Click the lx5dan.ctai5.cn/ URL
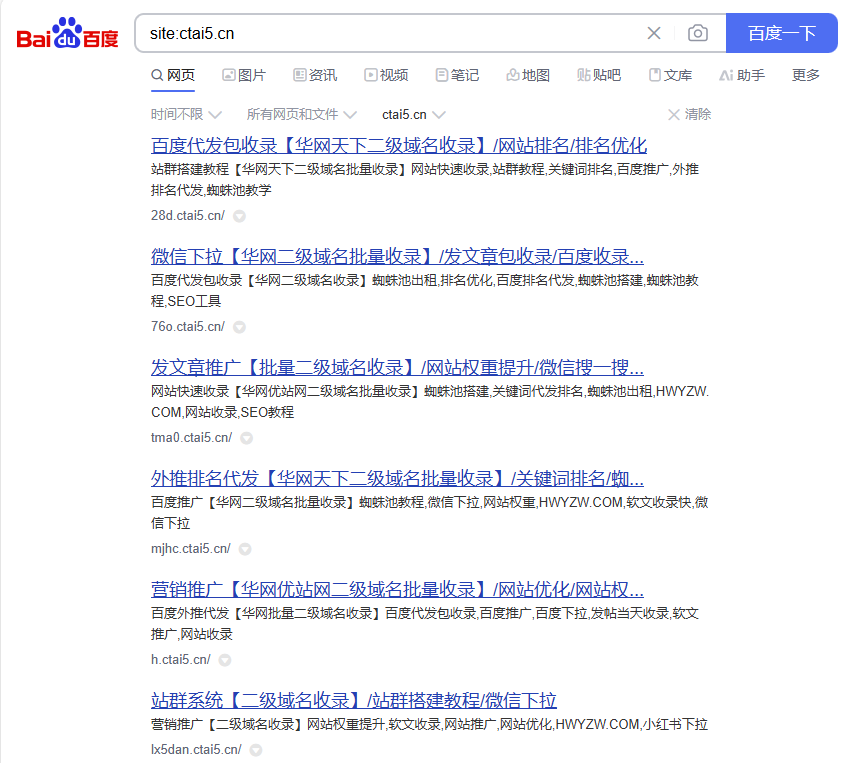Screen dimensions: 846x763 coord(196,750)
